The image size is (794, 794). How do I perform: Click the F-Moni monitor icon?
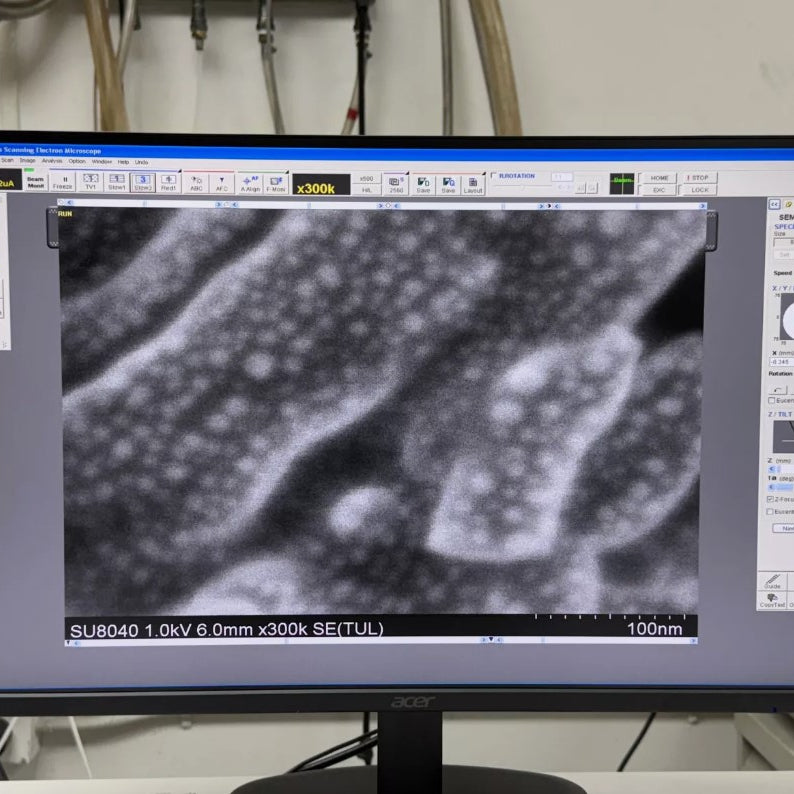point(276,184)
